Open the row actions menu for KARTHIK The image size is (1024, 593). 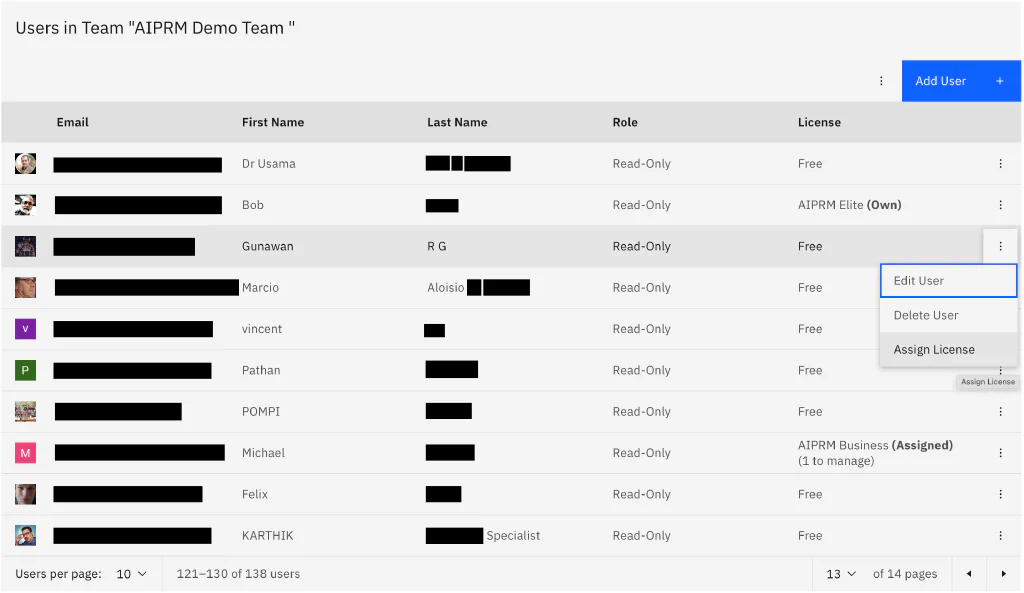(1000, 536)
